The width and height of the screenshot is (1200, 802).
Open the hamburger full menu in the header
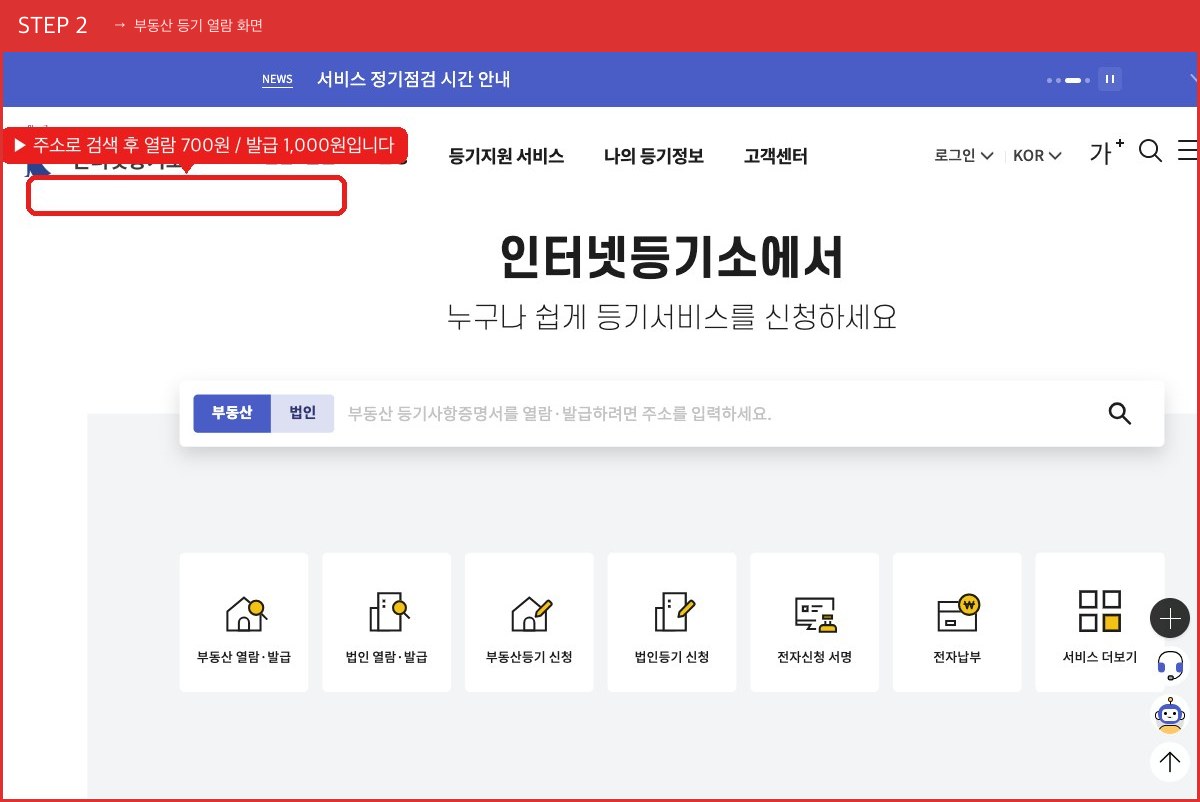coord(1189,151)
